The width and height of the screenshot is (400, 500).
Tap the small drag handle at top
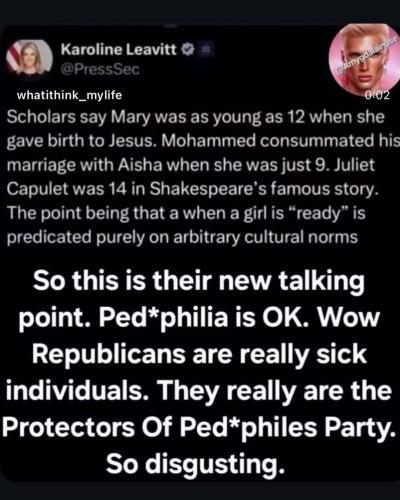tap(172, 25)
